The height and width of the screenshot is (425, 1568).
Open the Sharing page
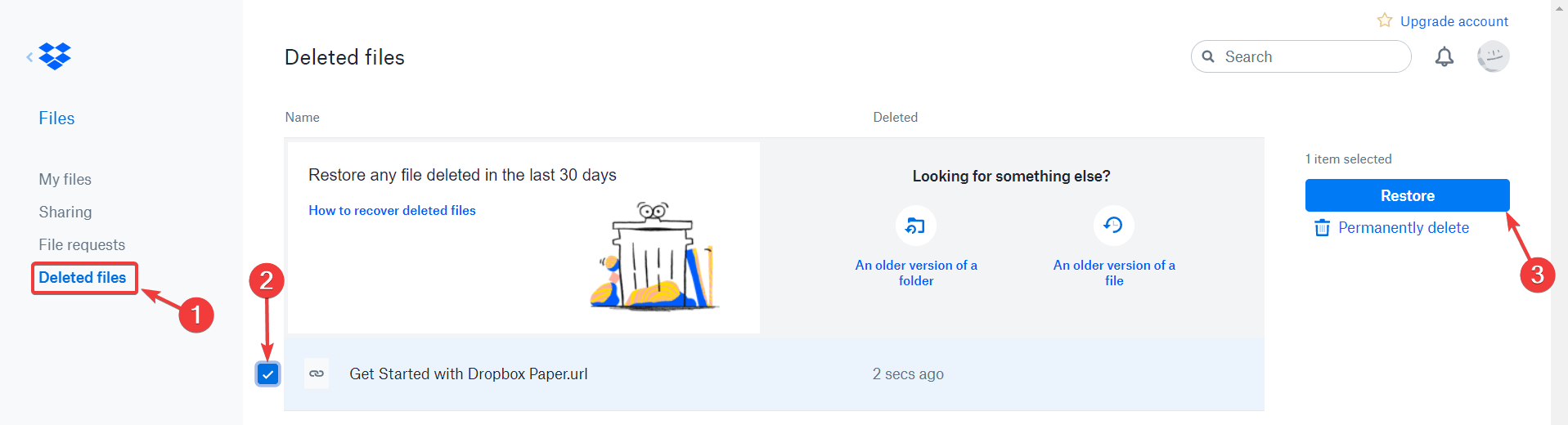65,212
